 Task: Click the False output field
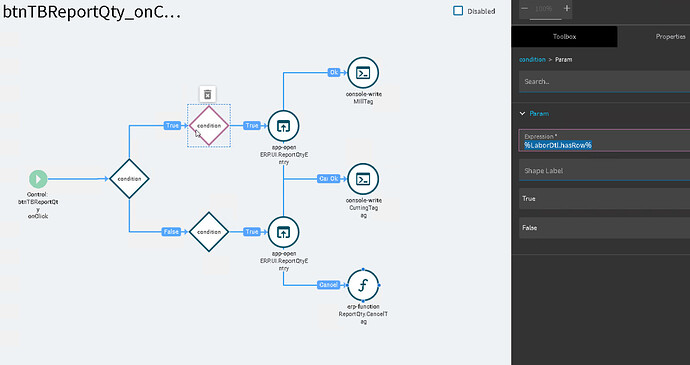605,228
